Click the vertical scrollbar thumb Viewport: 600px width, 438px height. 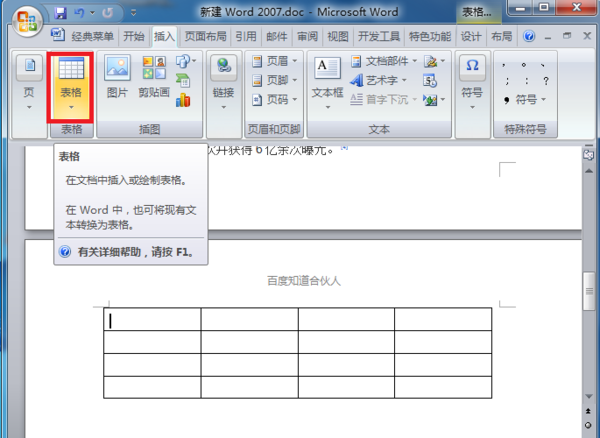pos(590,291)
